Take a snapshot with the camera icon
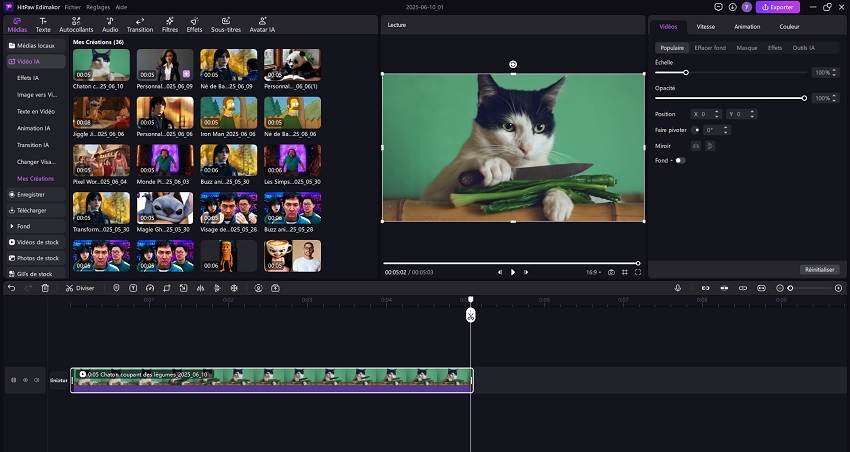850x452 pixels. pyautogui.click(x=611, y=273)
